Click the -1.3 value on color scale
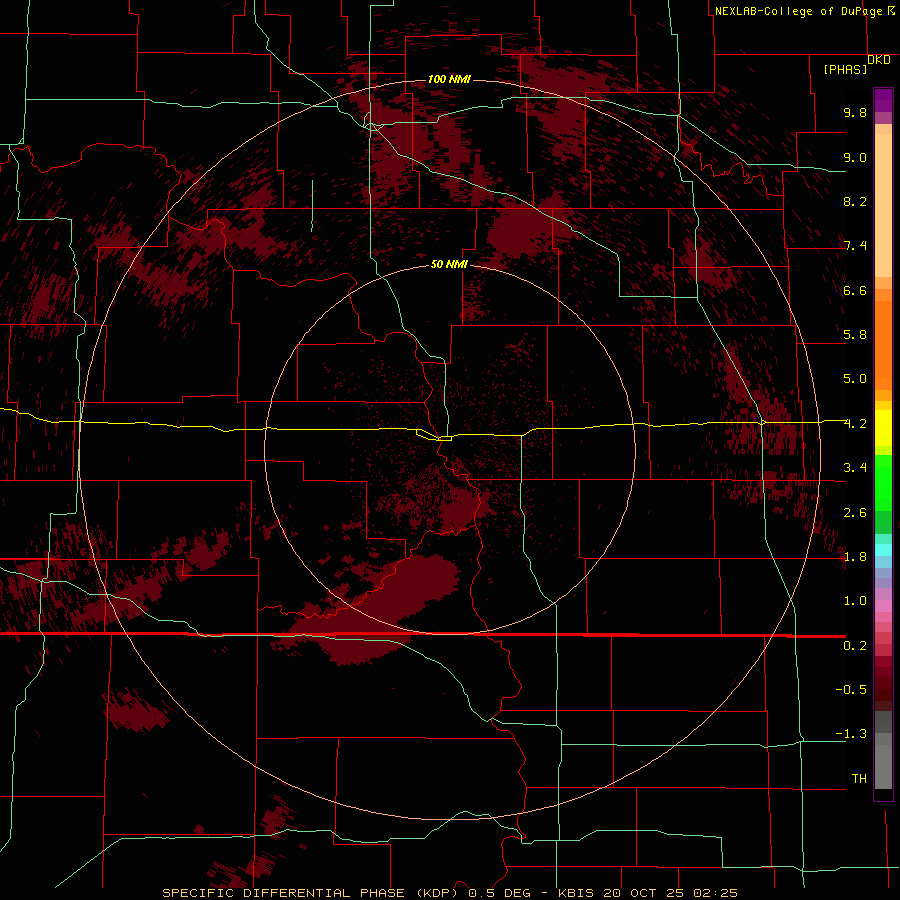 click(851, 734)
